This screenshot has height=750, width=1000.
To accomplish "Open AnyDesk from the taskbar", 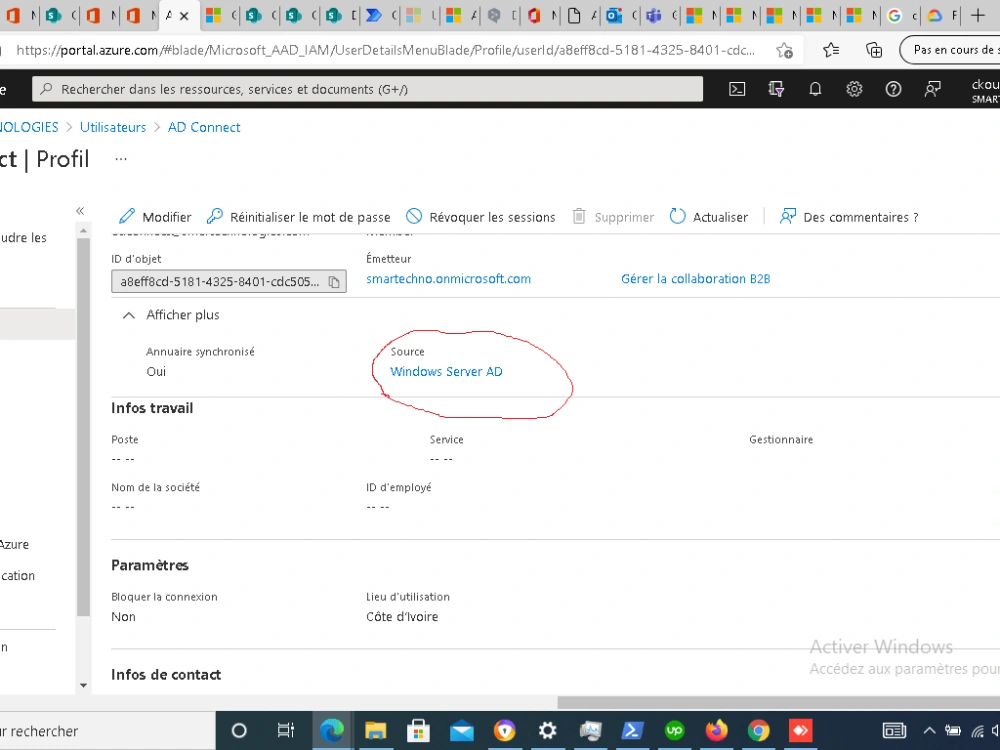I will click(x=800, y=731).
